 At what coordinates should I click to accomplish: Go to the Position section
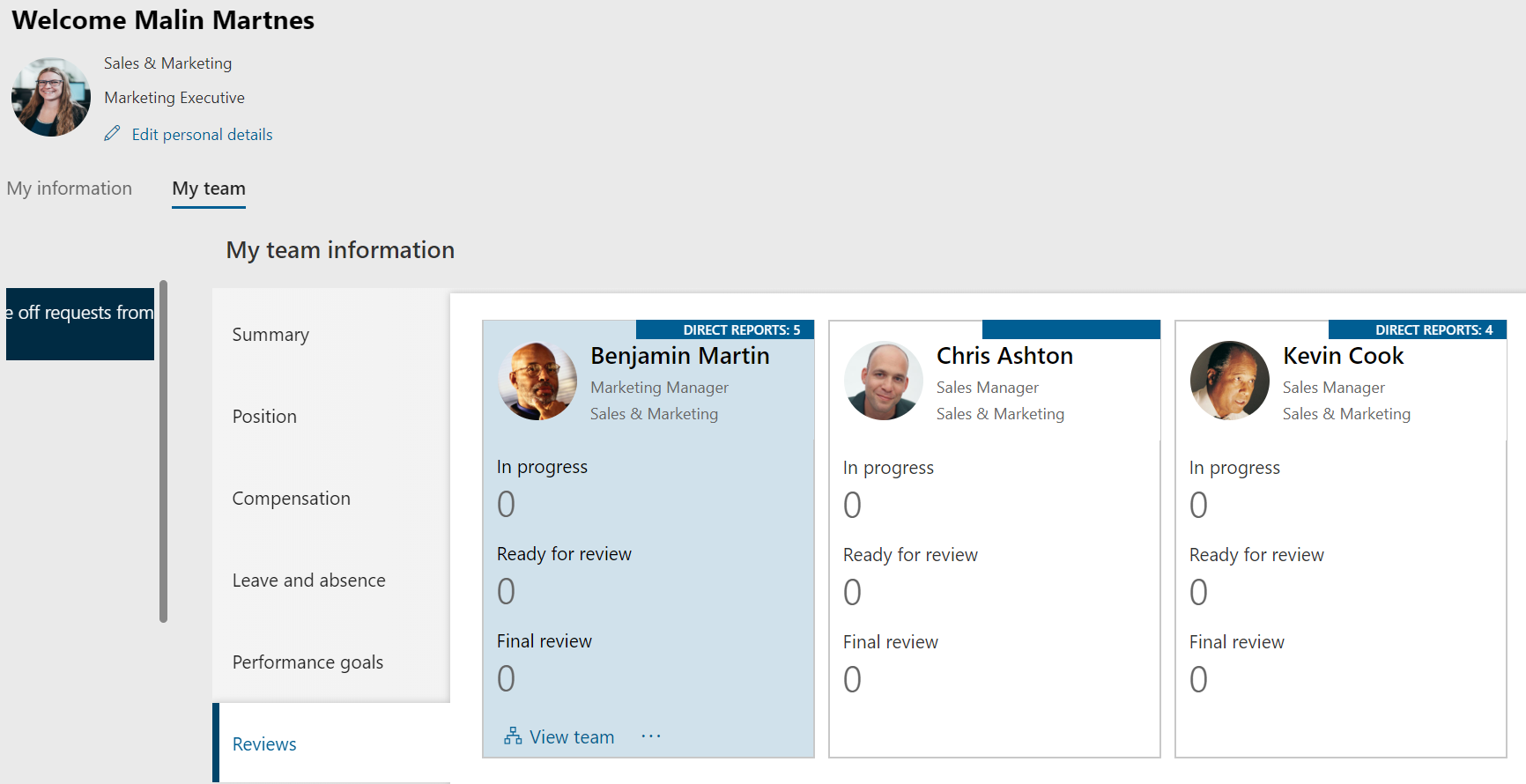(264, 417)
